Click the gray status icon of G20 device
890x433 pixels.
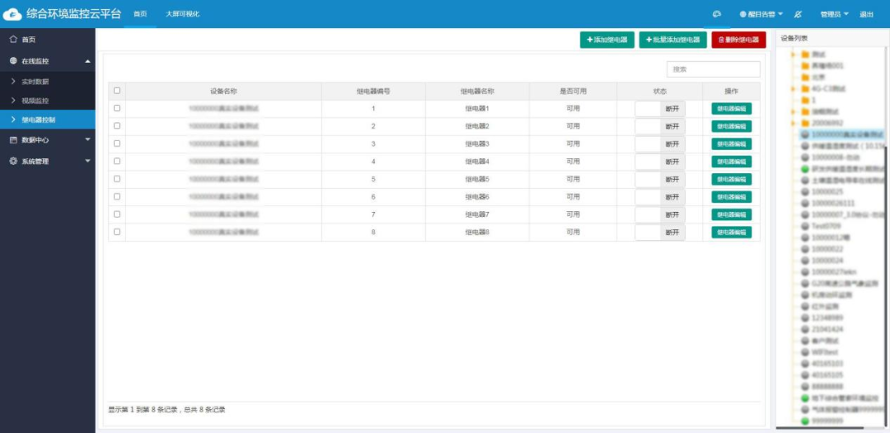coord(804,283)
